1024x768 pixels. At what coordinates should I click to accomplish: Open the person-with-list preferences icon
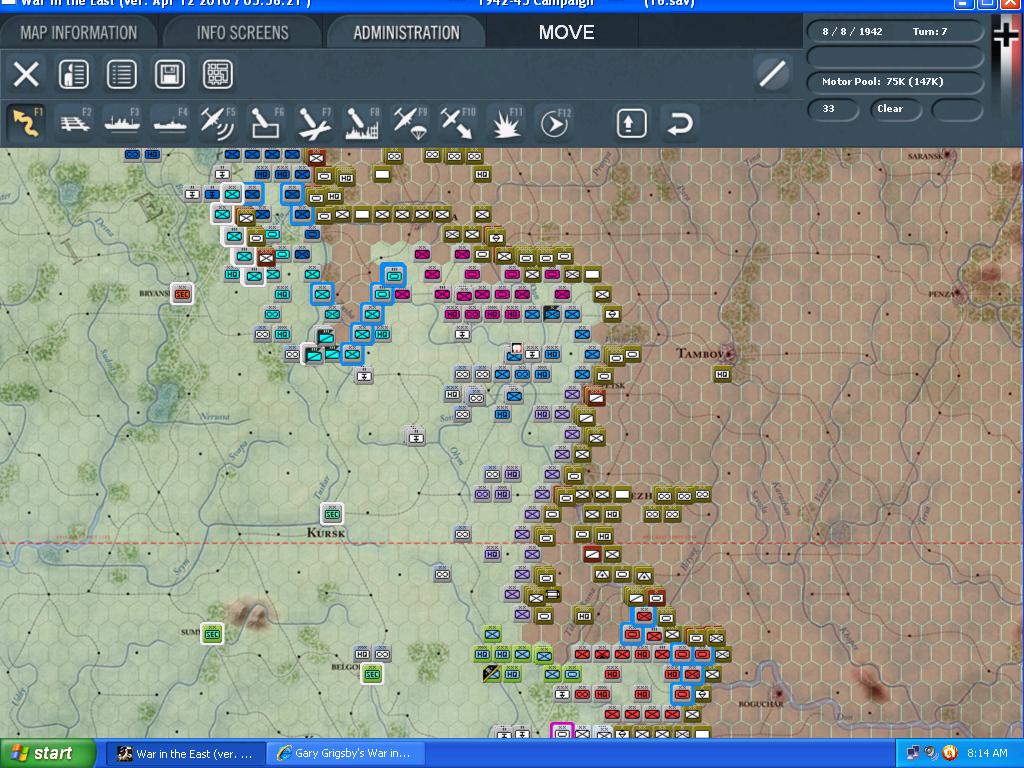tap(74, 74)
